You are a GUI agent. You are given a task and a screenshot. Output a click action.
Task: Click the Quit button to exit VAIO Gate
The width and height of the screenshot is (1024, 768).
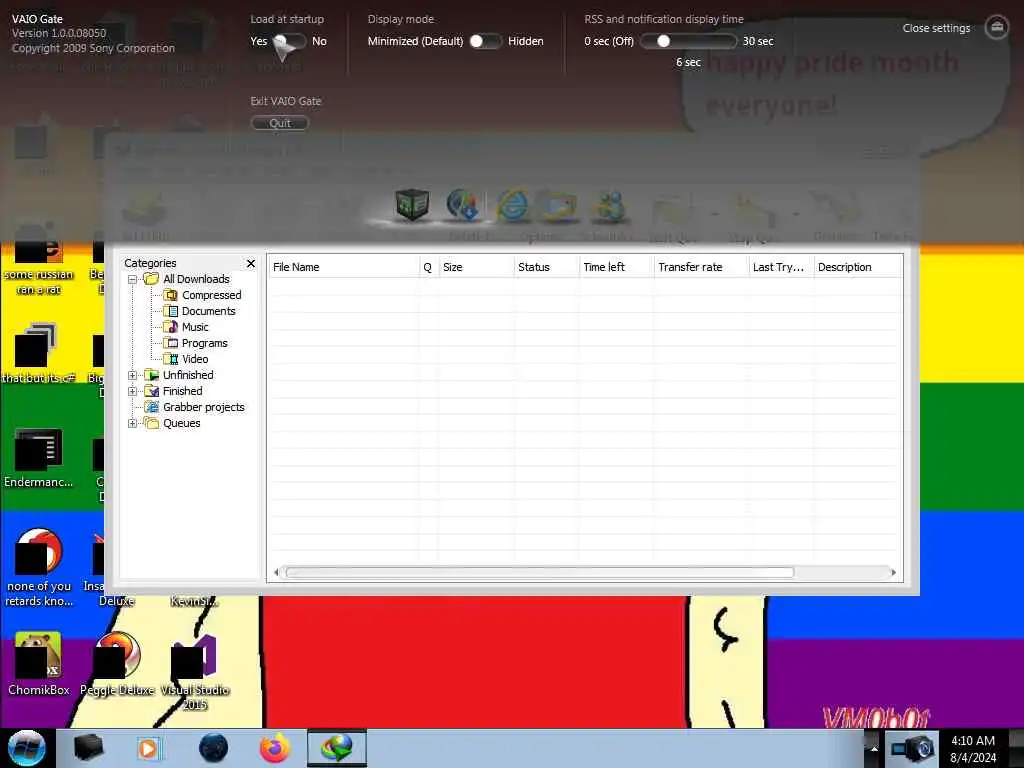(x=280, y=123)
